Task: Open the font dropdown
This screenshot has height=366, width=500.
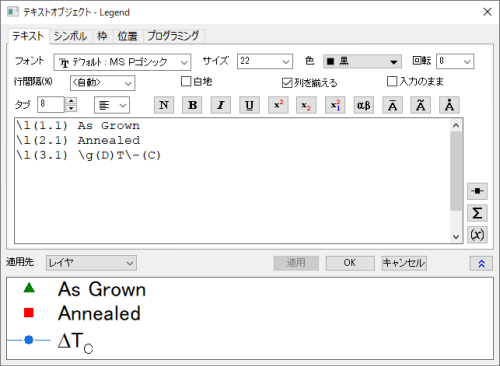Action: pos(122,62)
